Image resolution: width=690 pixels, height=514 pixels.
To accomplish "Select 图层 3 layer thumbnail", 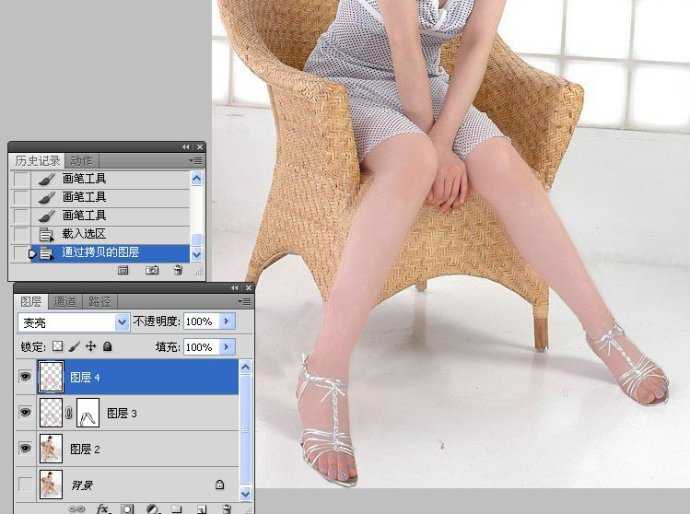I will pos(51,413).
